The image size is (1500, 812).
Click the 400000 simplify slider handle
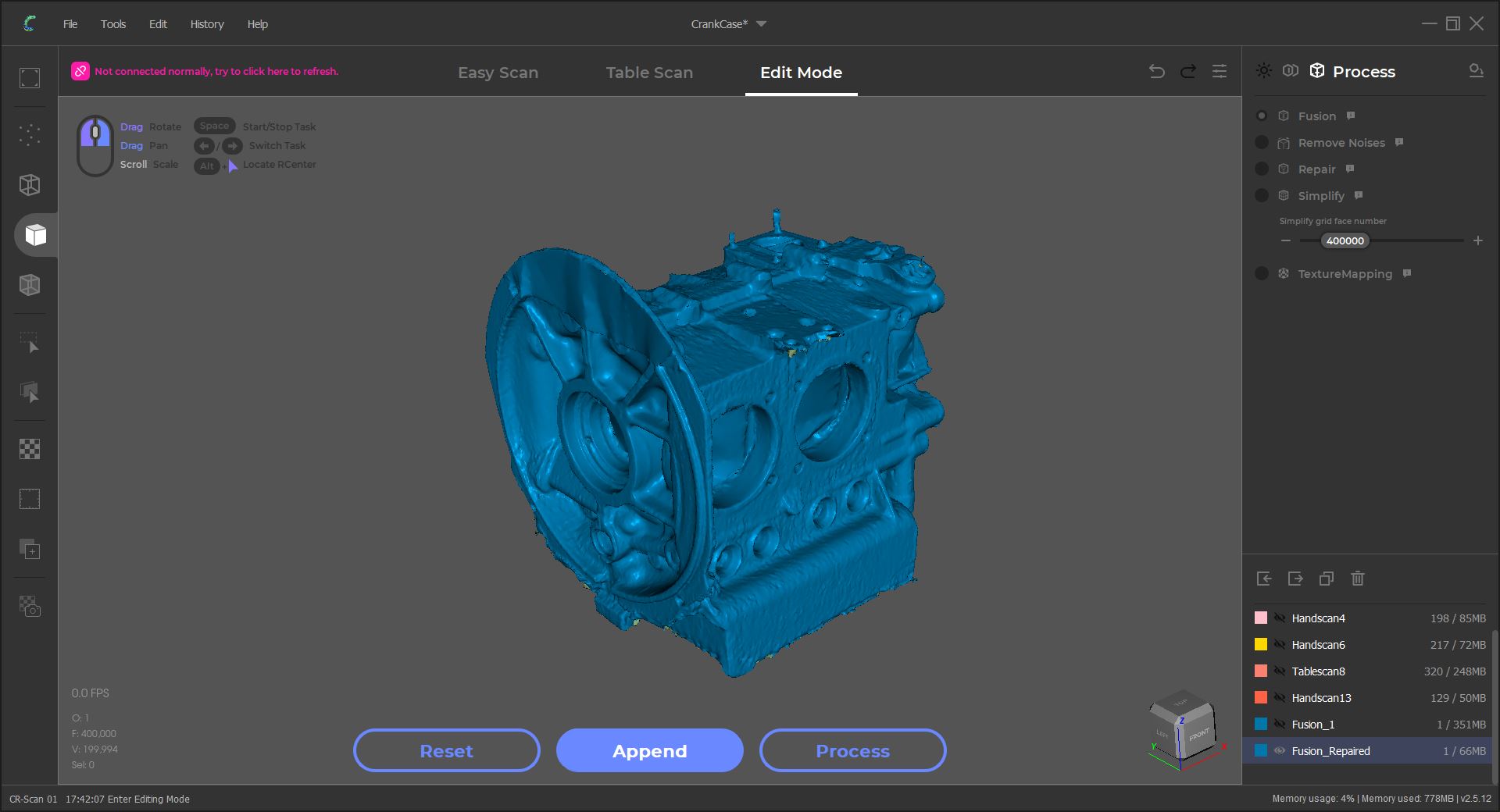(x=1345, y=240)
